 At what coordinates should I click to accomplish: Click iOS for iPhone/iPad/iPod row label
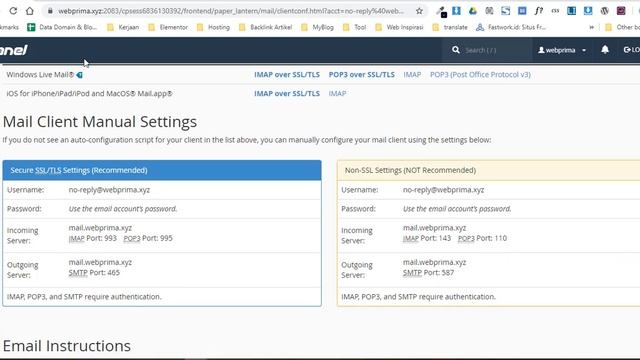89,93
